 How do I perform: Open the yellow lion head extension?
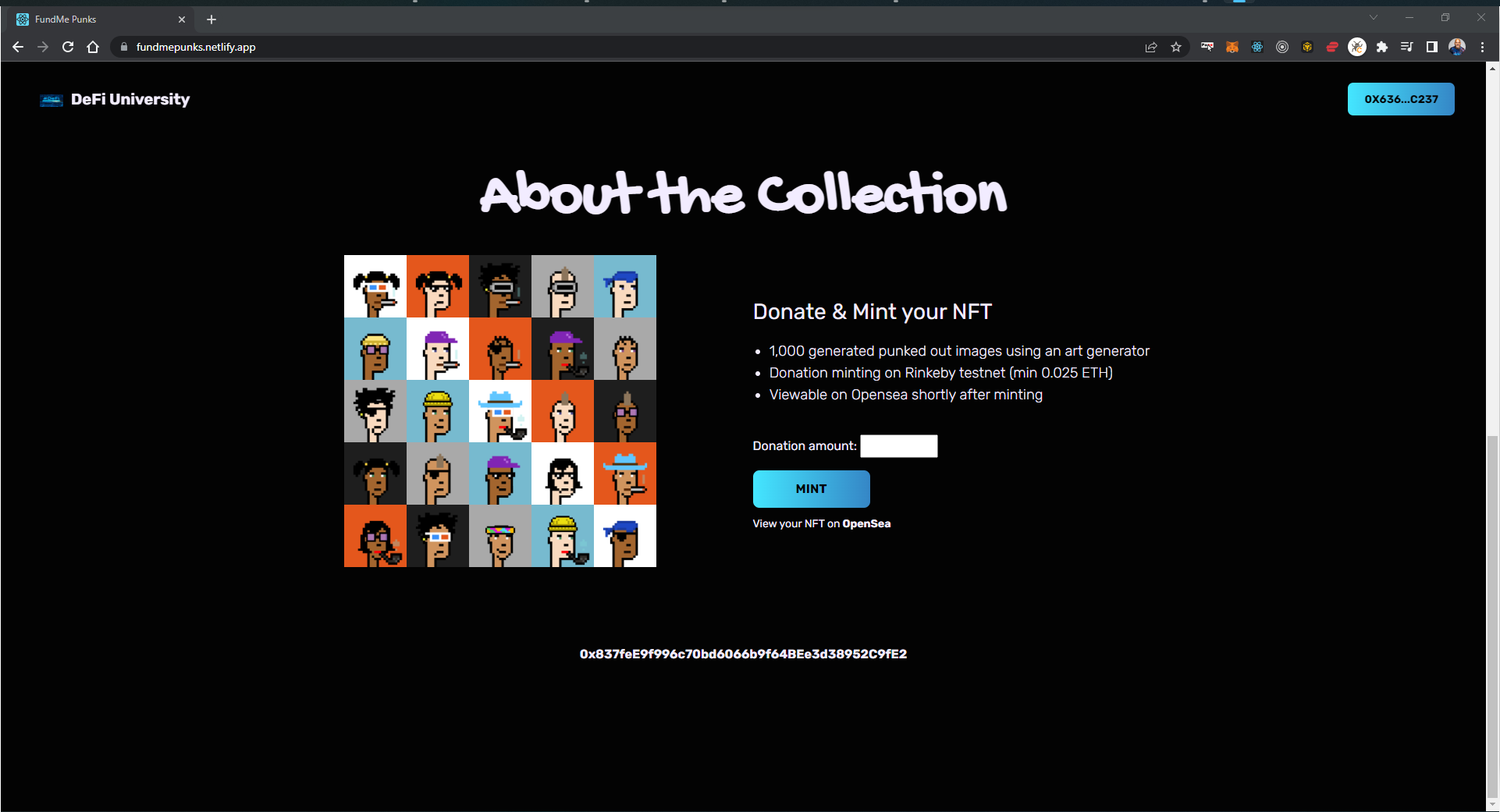[x=1307, y=47]
